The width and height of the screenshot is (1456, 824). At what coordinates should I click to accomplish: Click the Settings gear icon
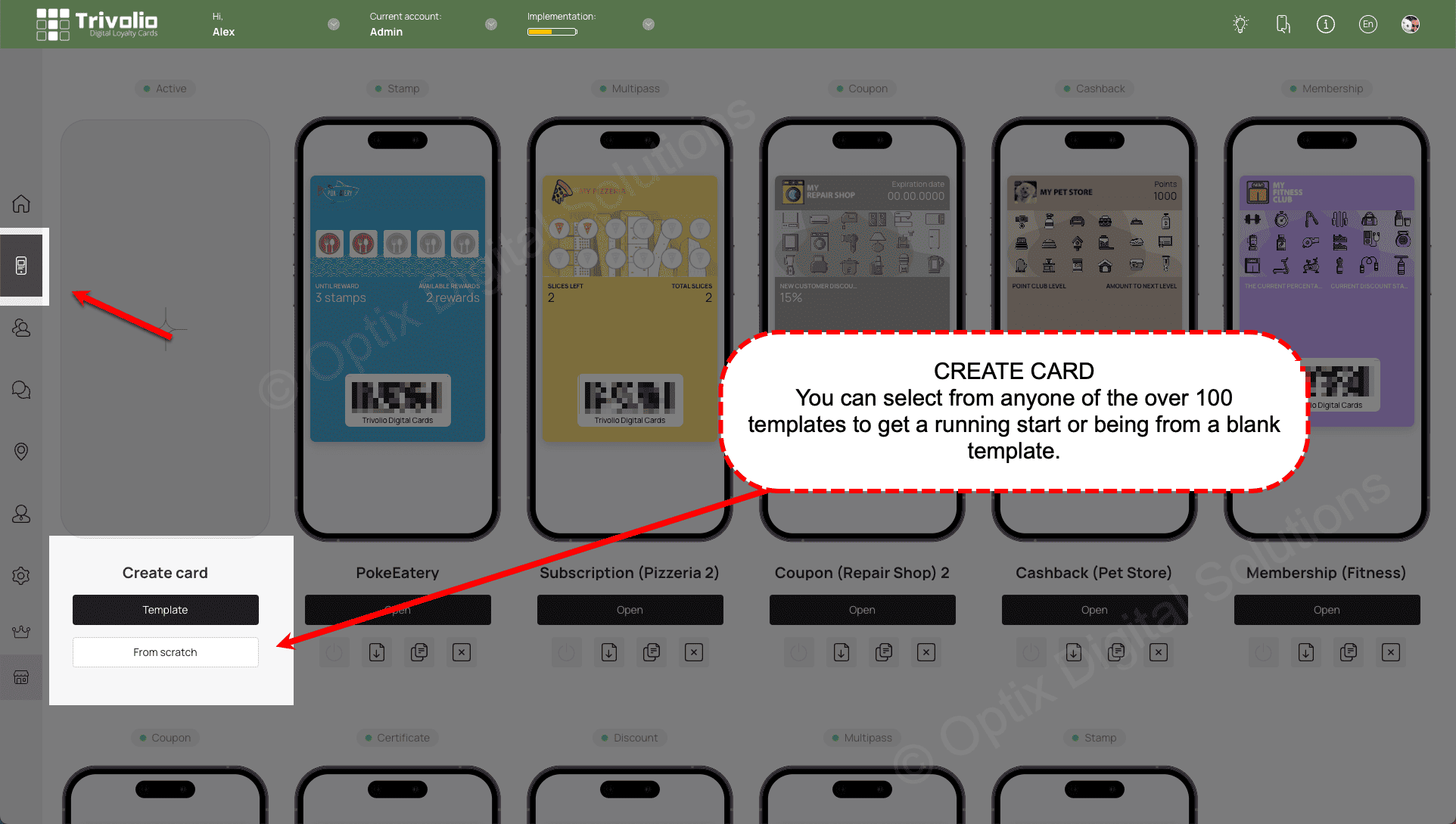[22, 575]
